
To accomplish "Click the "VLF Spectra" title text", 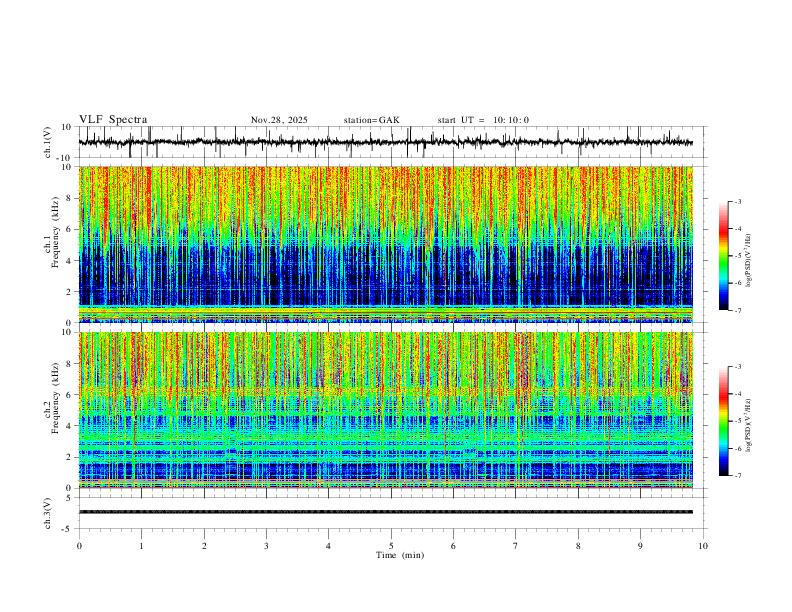I will 113,120.
